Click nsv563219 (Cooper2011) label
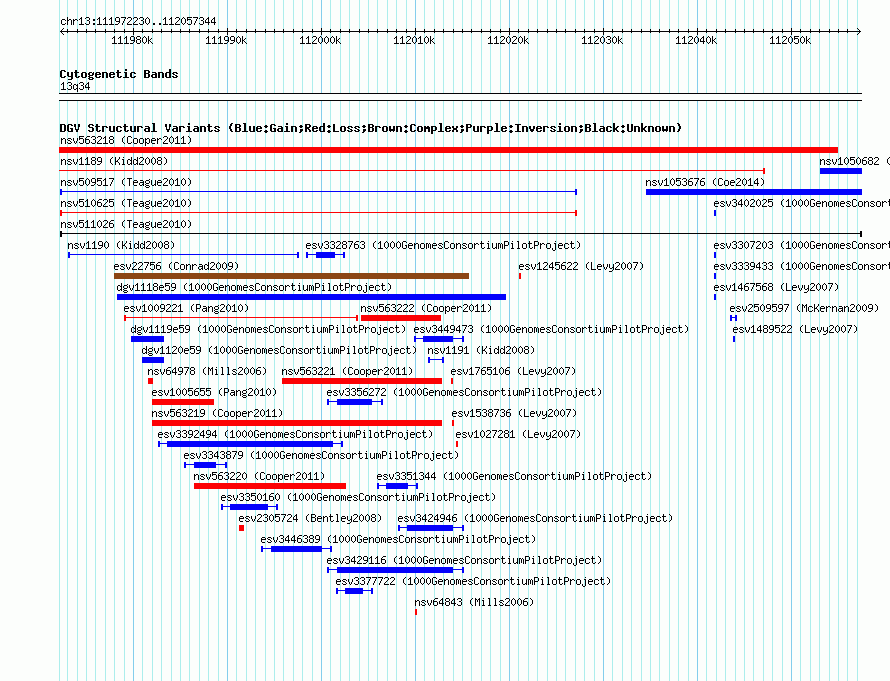The width and height of the screenshot is (890, 681). coord(217,413)
